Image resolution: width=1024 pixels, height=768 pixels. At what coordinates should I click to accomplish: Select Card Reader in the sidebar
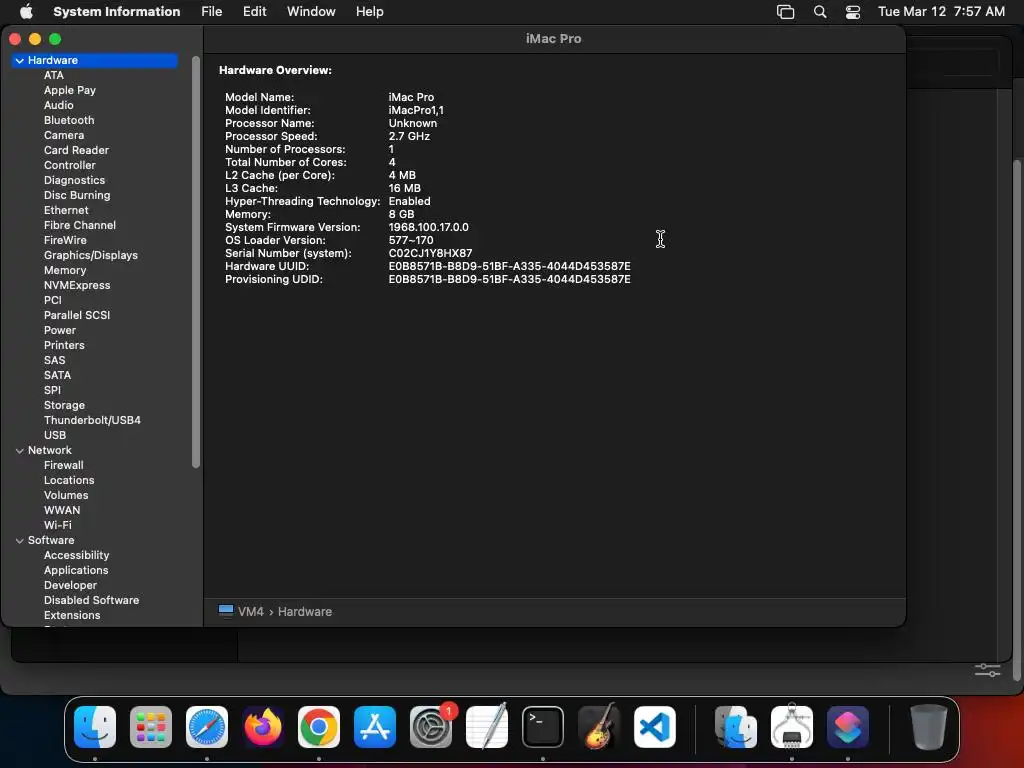[76, 150]
